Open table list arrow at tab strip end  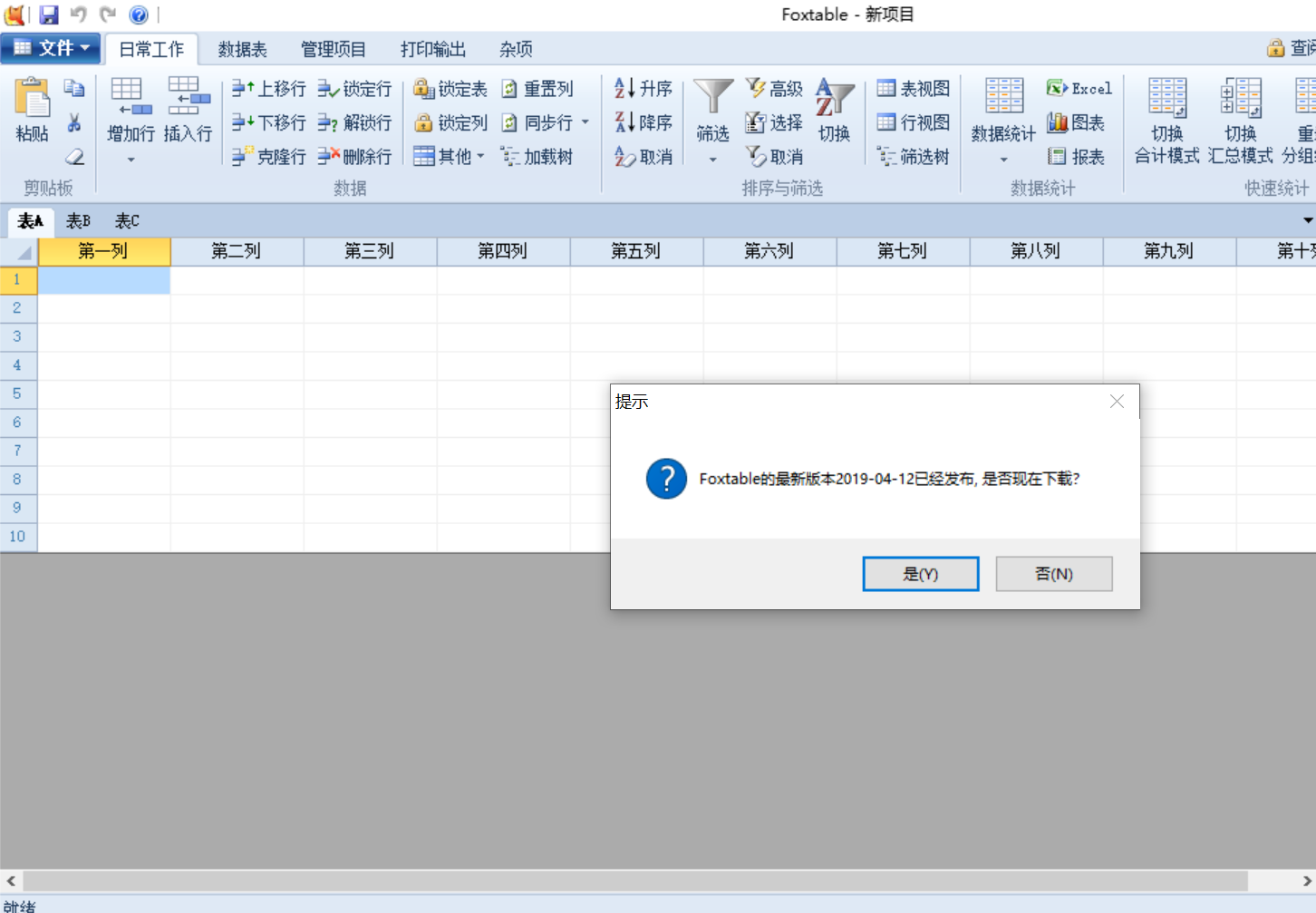[x=1308, y=220]
